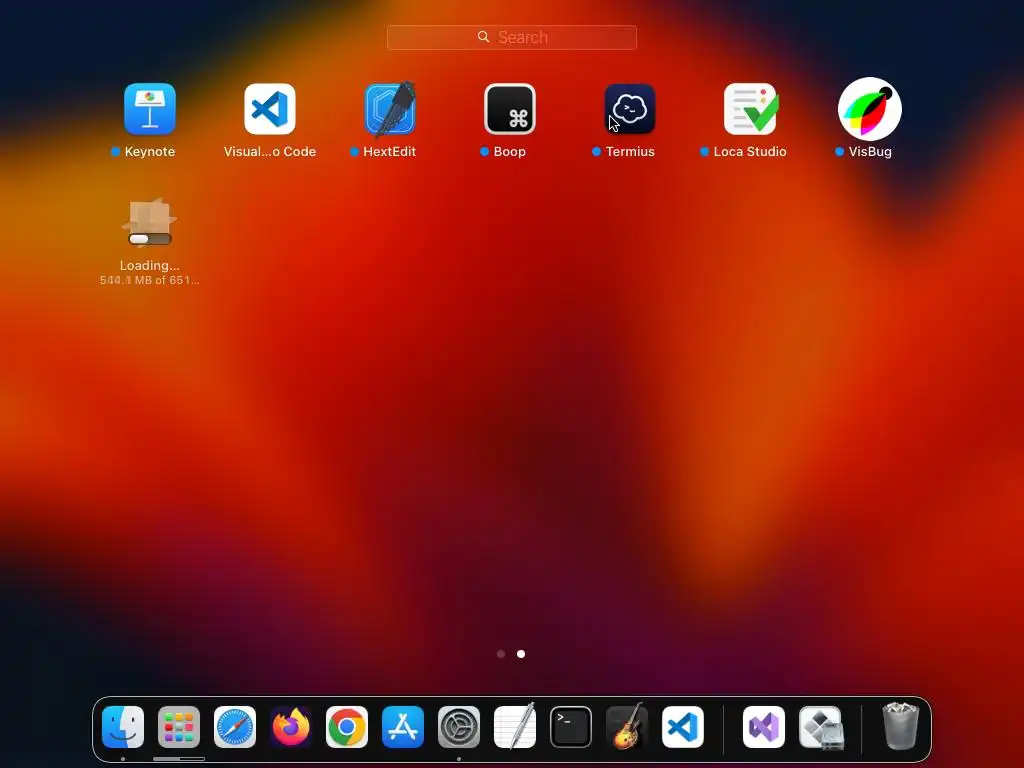Launch Firefox from the Dock

[x=291, y=727]
